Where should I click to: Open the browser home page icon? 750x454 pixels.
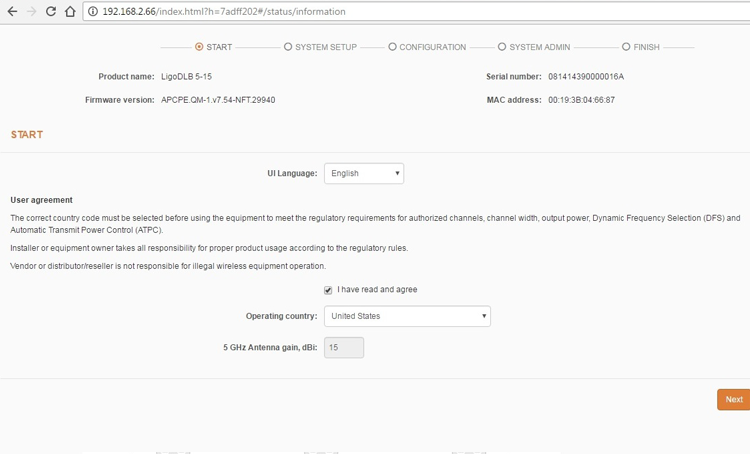70,11
